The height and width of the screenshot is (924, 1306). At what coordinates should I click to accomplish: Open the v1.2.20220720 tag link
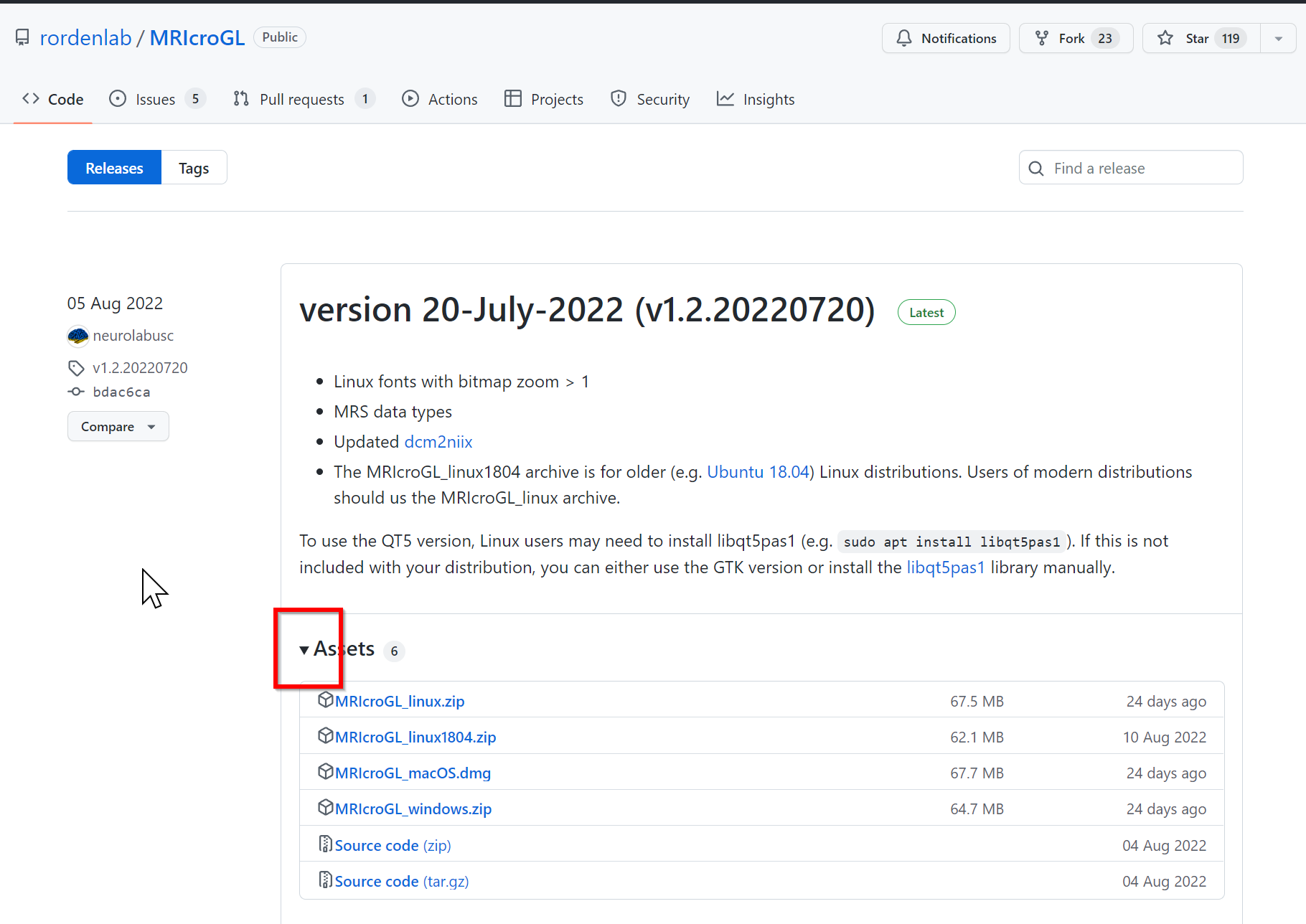[140, 367]
